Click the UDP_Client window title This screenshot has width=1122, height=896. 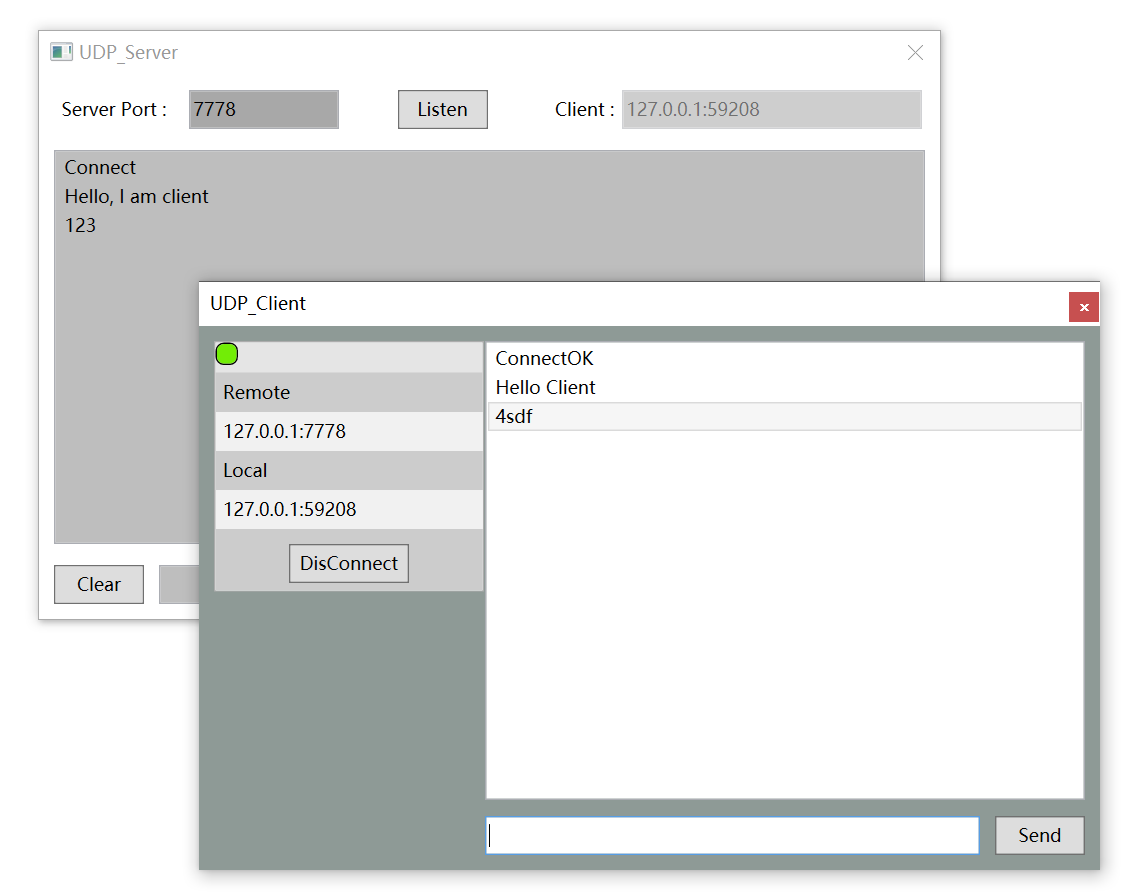pyautogui.click(x=258, y=303)
